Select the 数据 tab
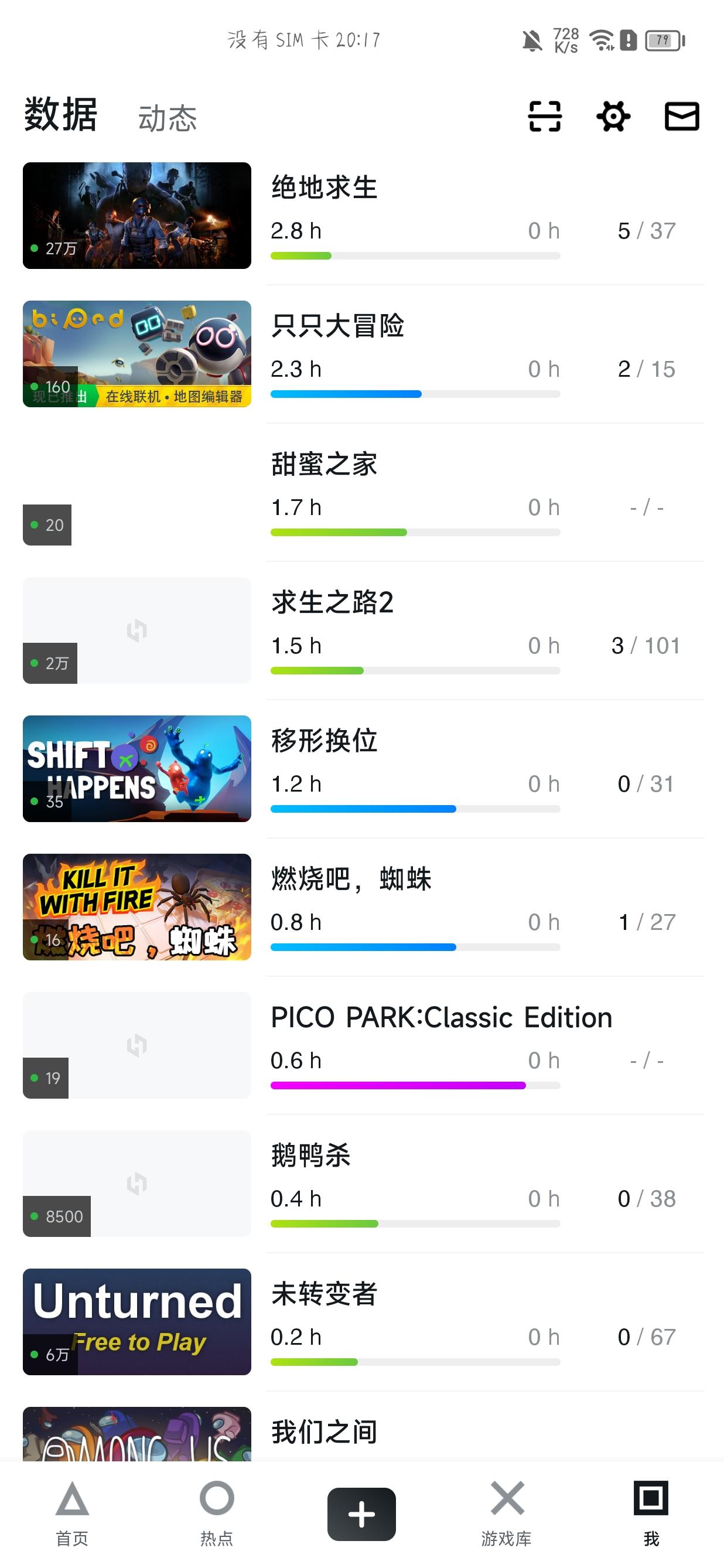The width and height of the screenshot is (724, 1568). pos(60,114)
